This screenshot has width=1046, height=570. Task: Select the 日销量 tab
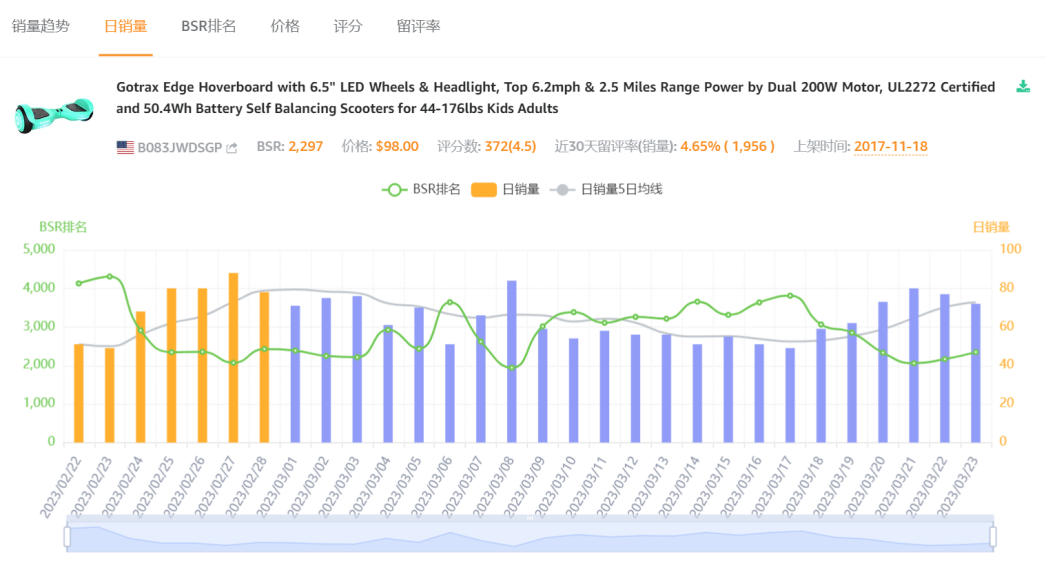click(x=126, y=26)
